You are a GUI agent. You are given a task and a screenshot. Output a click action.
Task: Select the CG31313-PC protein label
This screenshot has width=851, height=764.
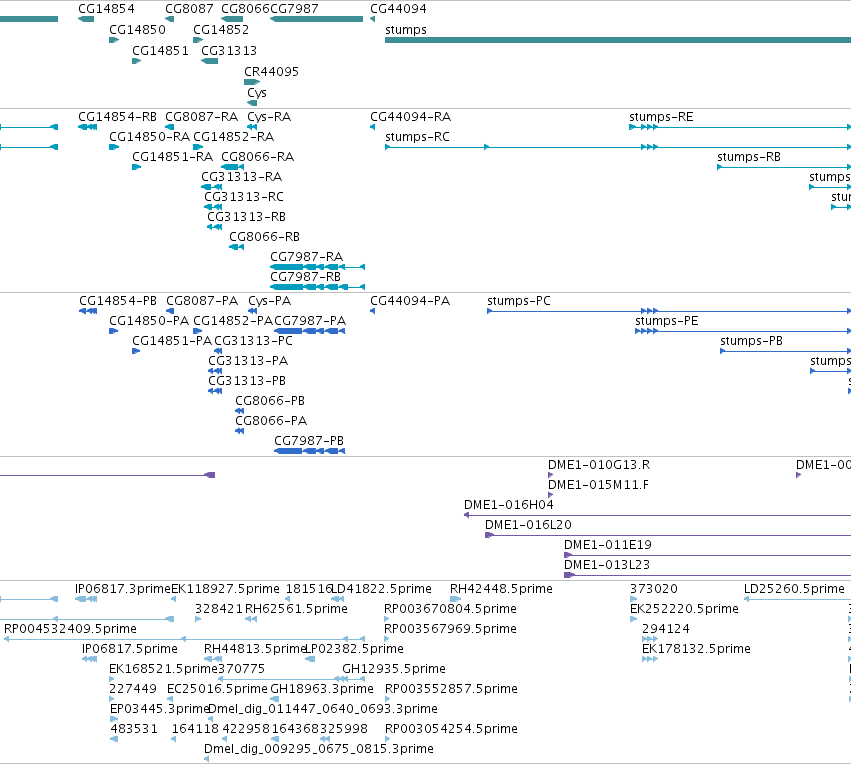[x=253, y=341]
